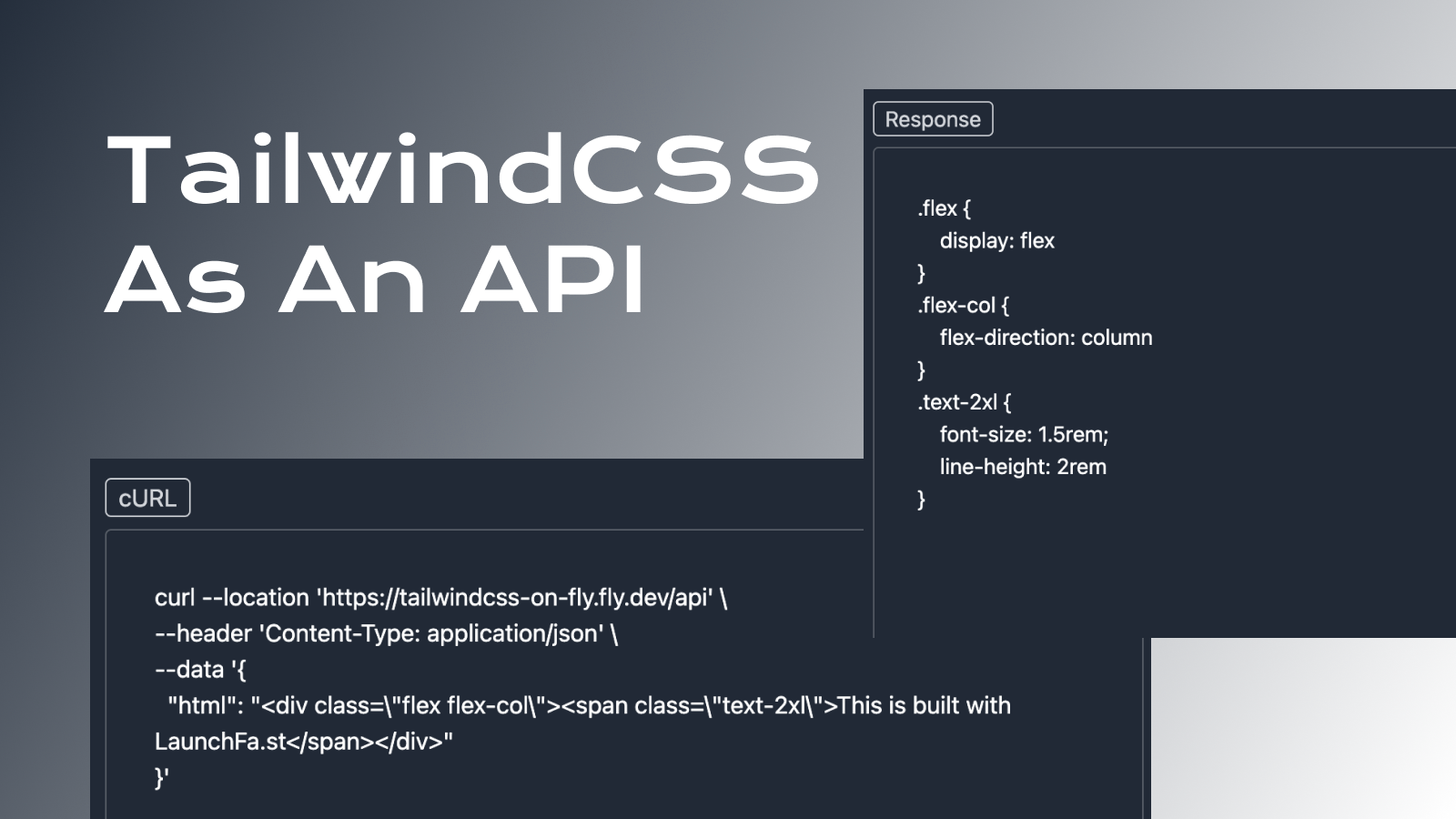Select the cURL tab
Viewport: 1456px width, 819px height.
pyautogui.click(x=147, y=498)
